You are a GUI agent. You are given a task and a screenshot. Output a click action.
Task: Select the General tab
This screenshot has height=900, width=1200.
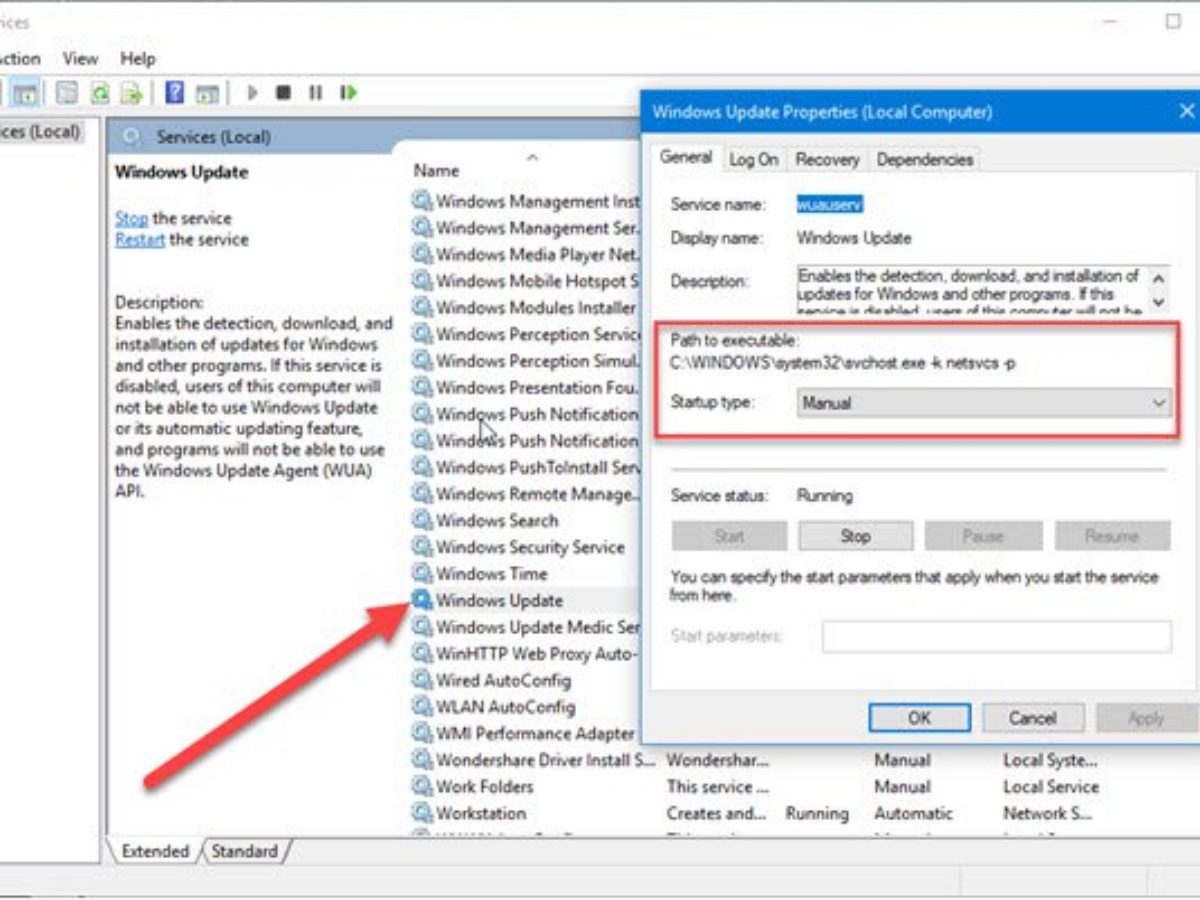[x=686, y=157]
